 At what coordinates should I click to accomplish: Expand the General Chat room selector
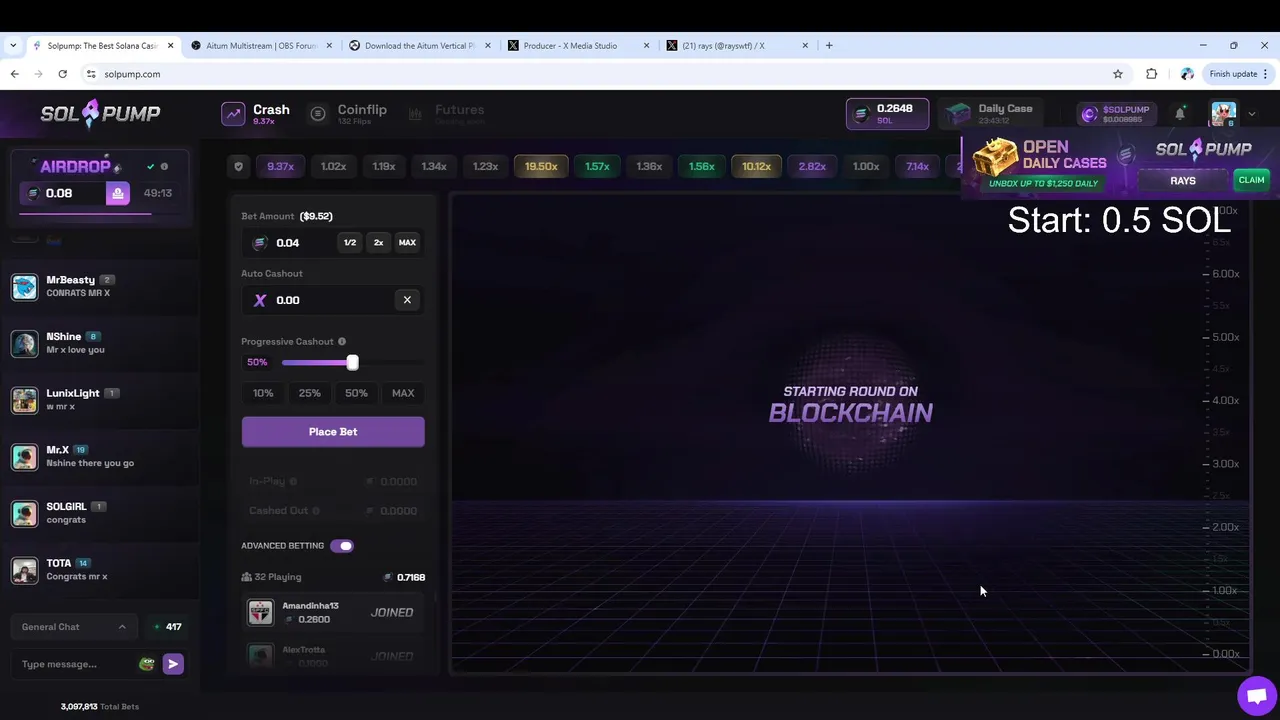tap(74, 627)
